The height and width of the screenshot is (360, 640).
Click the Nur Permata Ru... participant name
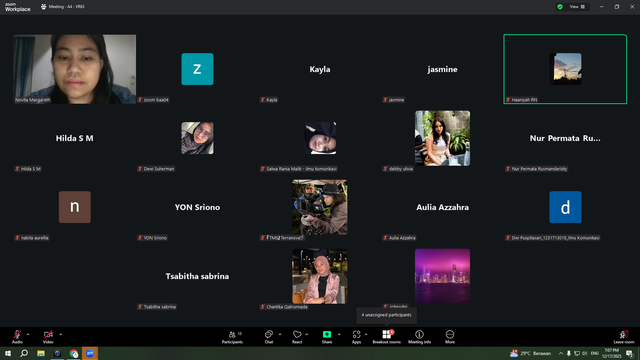pos(565,138)
